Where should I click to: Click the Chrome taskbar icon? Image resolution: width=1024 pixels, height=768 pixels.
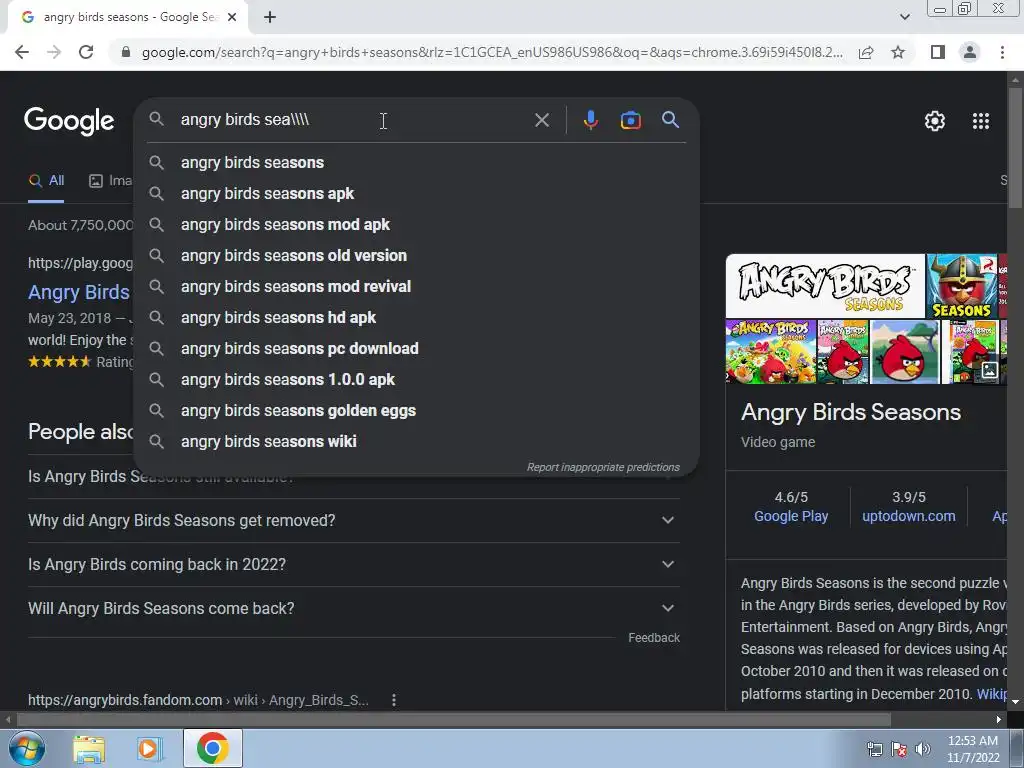(x=212, y=749)
